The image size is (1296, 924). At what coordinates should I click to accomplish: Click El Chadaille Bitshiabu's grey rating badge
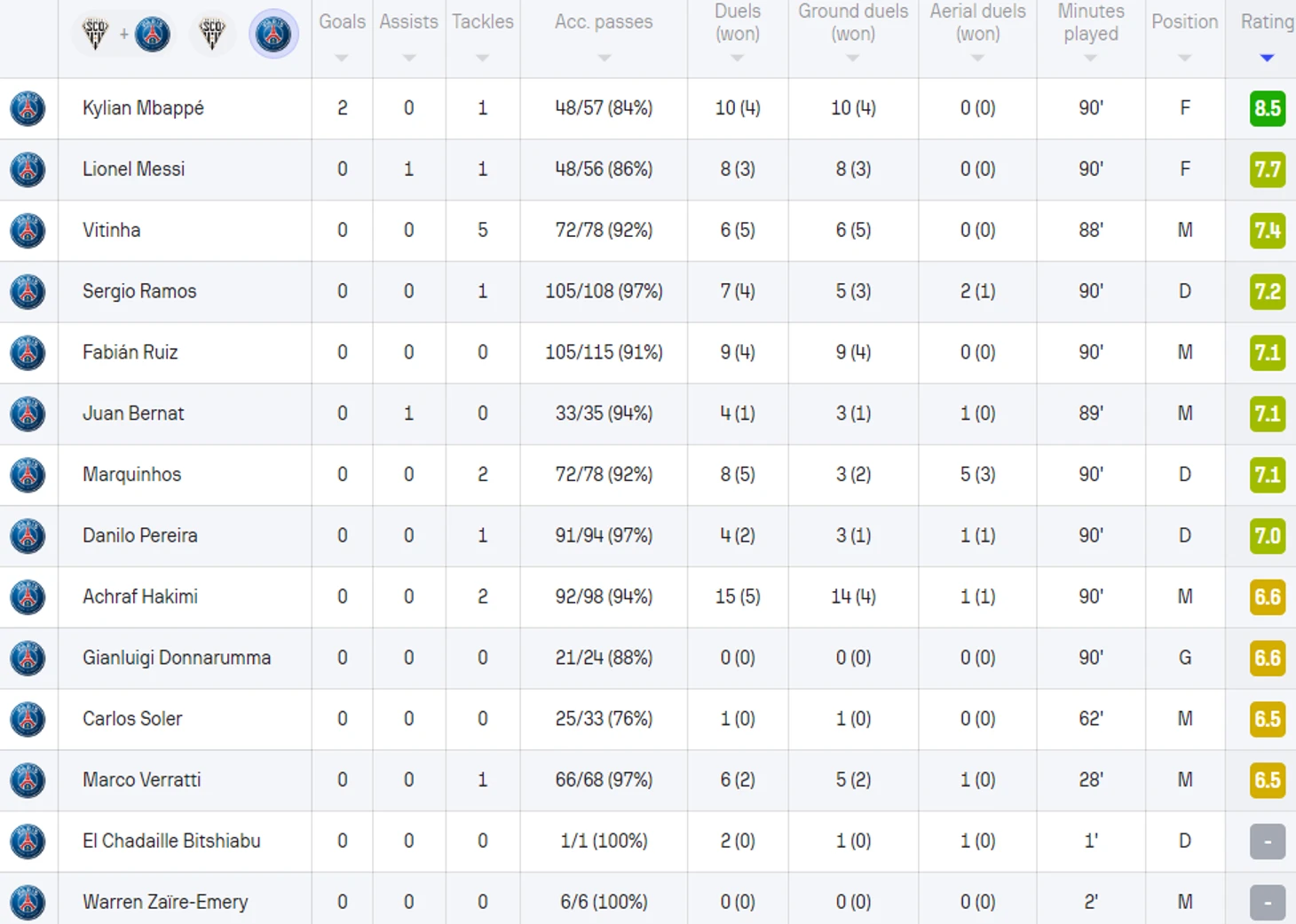coord(1267,841)
